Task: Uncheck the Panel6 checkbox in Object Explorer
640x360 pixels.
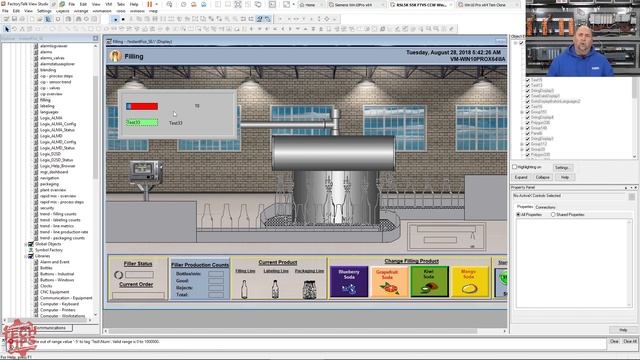Action: (528, 133)
